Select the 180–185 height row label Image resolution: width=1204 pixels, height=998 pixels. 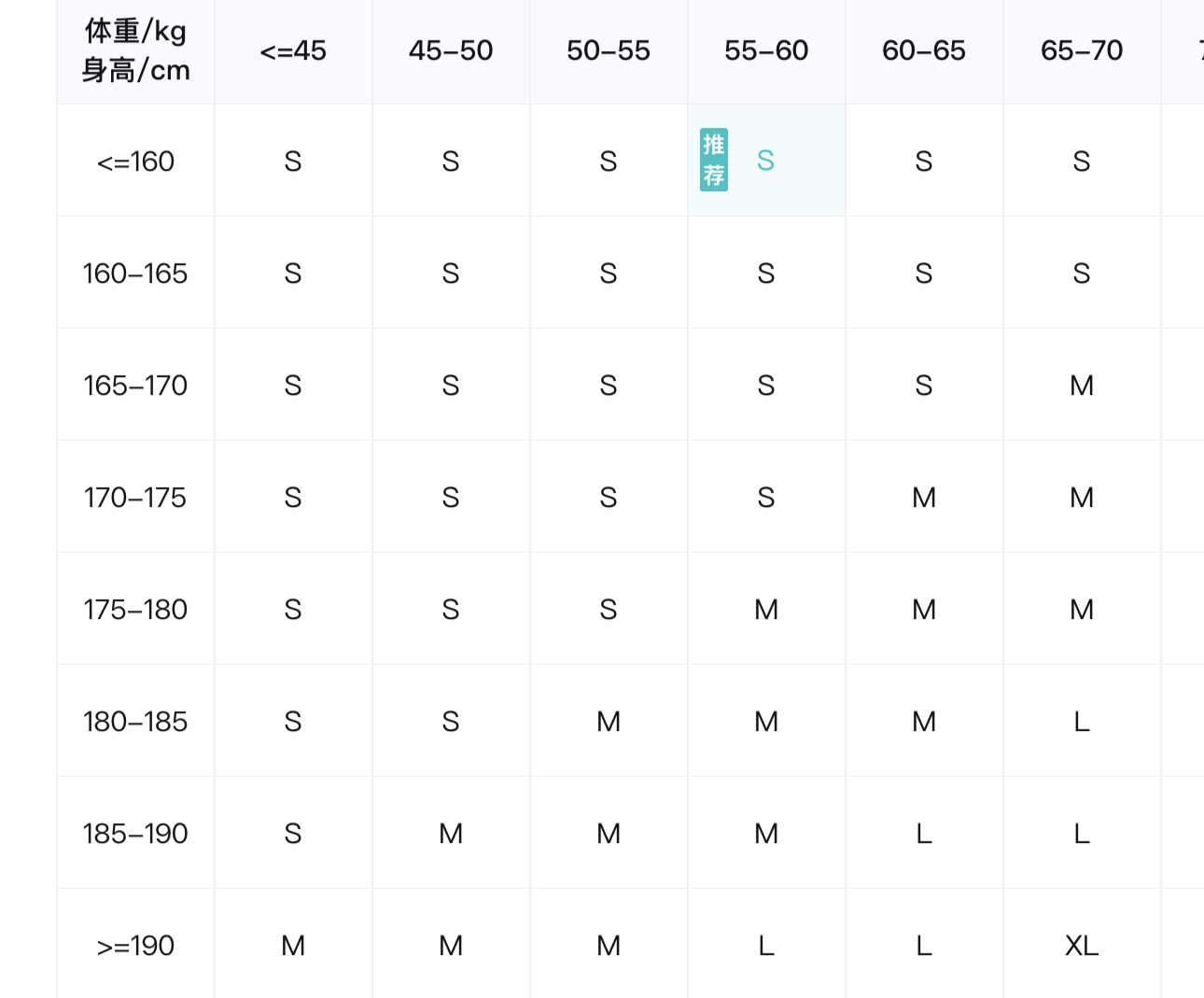coord(135,721)
